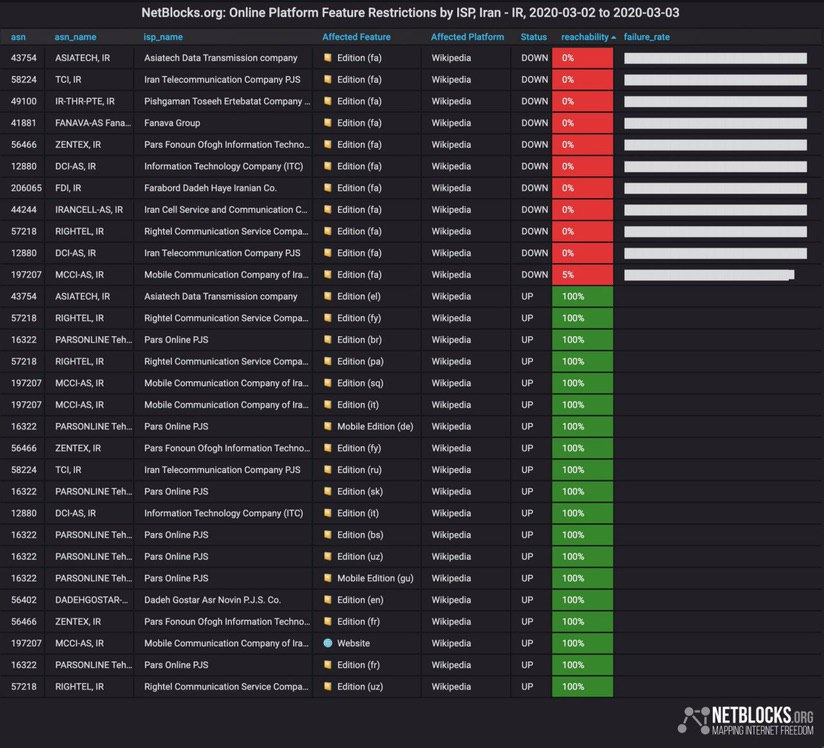Click note icon beside Edition (en)
824x748 pixels.
(x=328, y=599)
